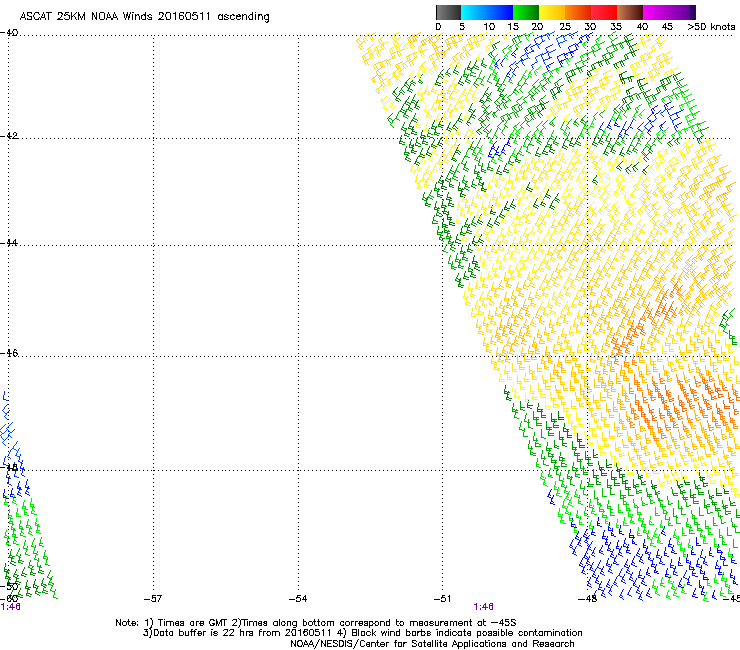Click the longitude label '-54'
The image size is (740, 650).
tap(298, 599)
